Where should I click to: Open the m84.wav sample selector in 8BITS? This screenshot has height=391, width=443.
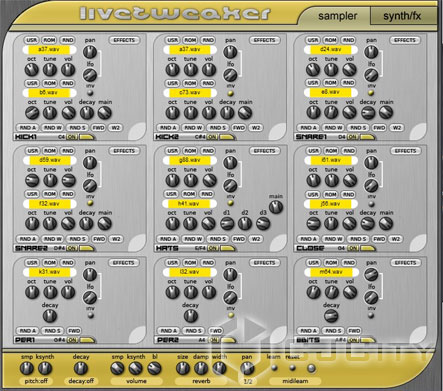(331, 272)
